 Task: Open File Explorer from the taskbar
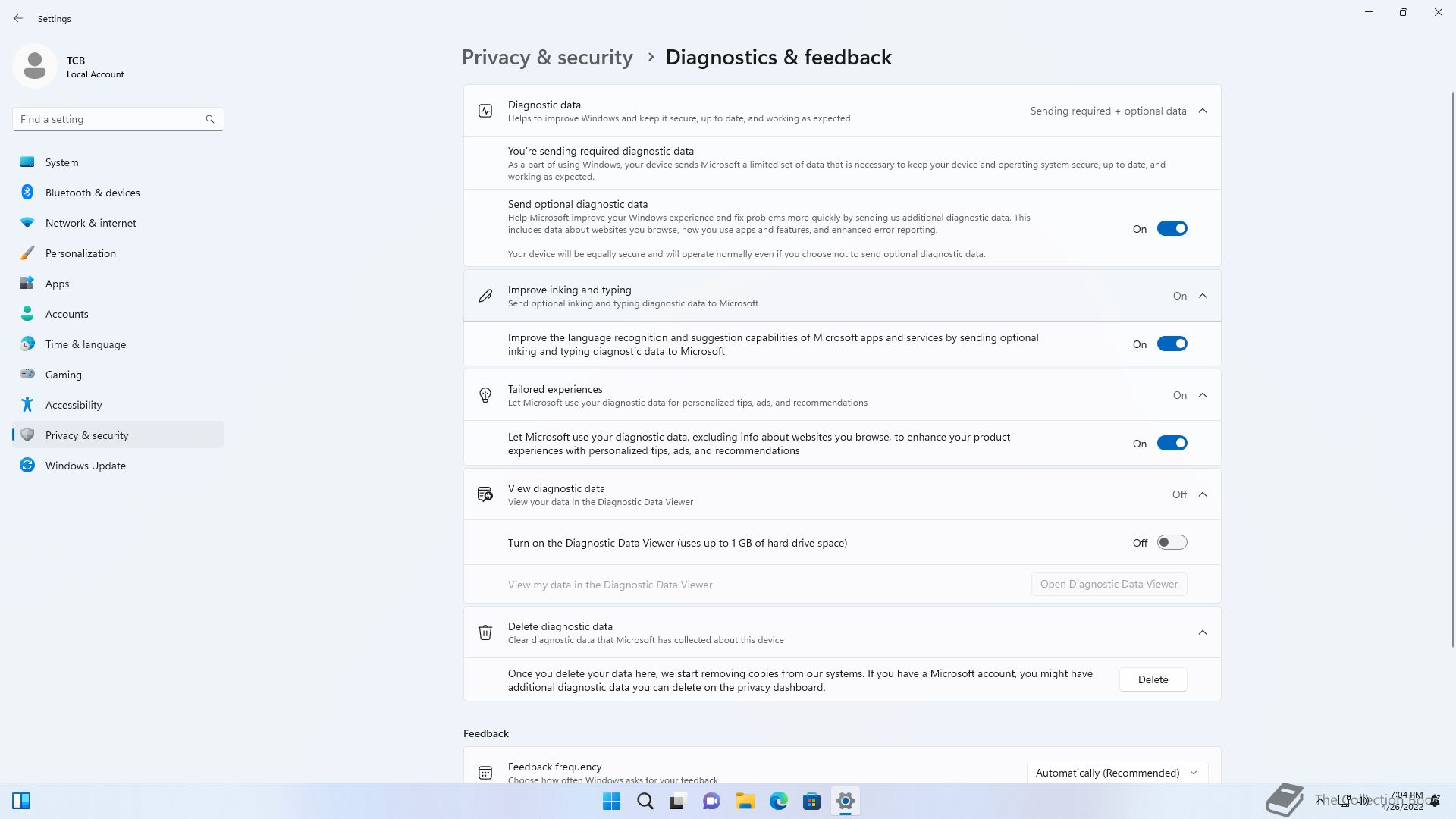tap(745, 802)
